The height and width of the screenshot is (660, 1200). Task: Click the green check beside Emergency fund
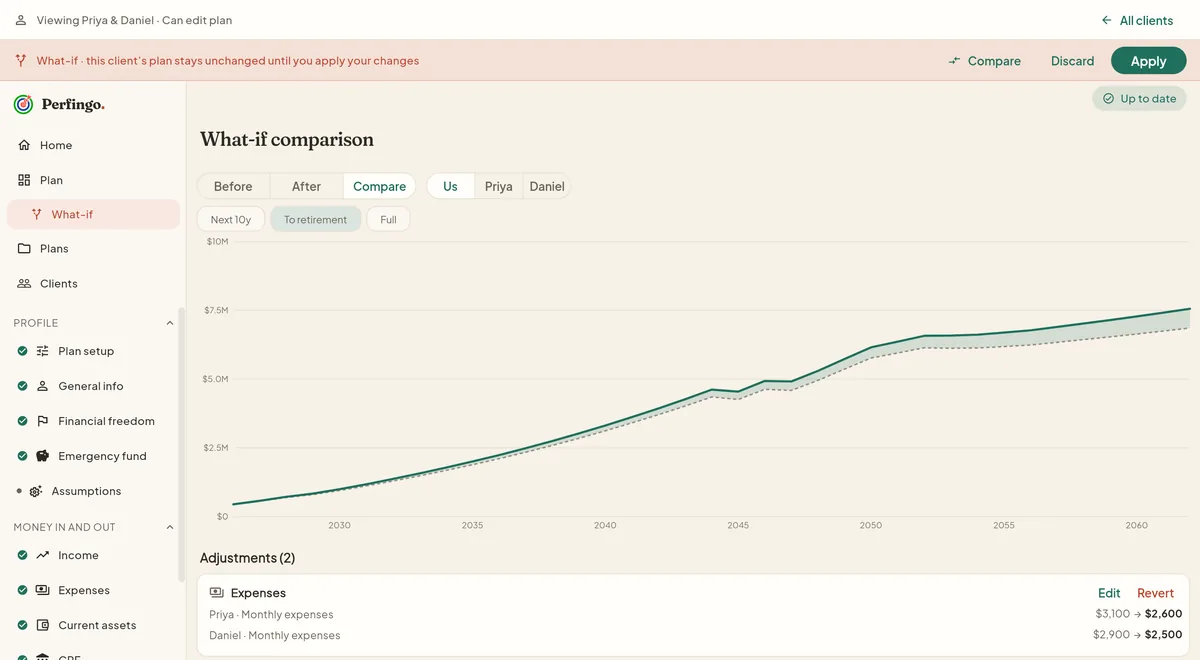click(22, 456)
